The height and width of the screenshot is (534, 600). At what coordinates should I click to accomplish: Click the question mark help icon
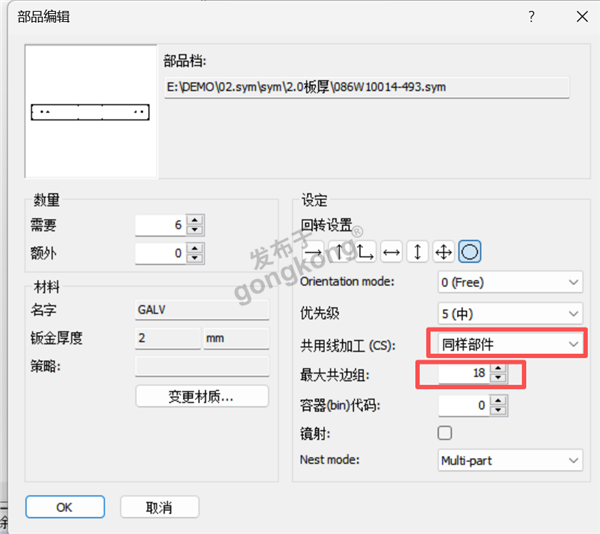(532, 17)
